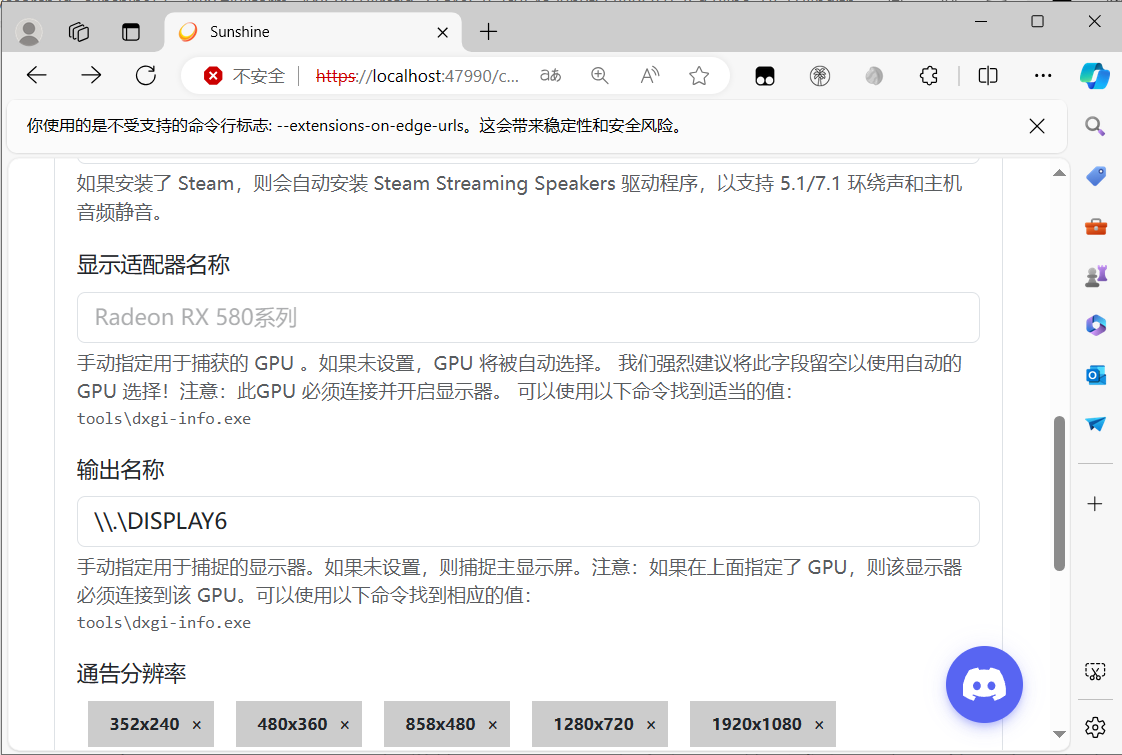Open the sidebar games chess icon

click(1096, 276)
